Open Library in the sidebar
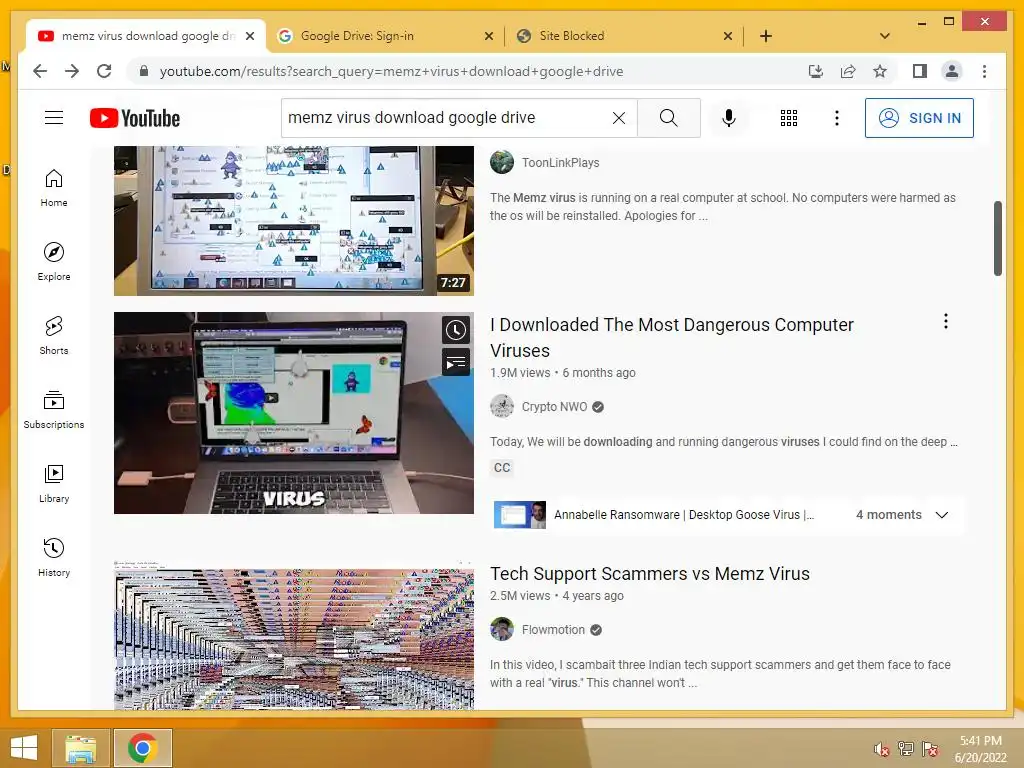This screenshot has width=1024, height=768. [x=54, y=483]
